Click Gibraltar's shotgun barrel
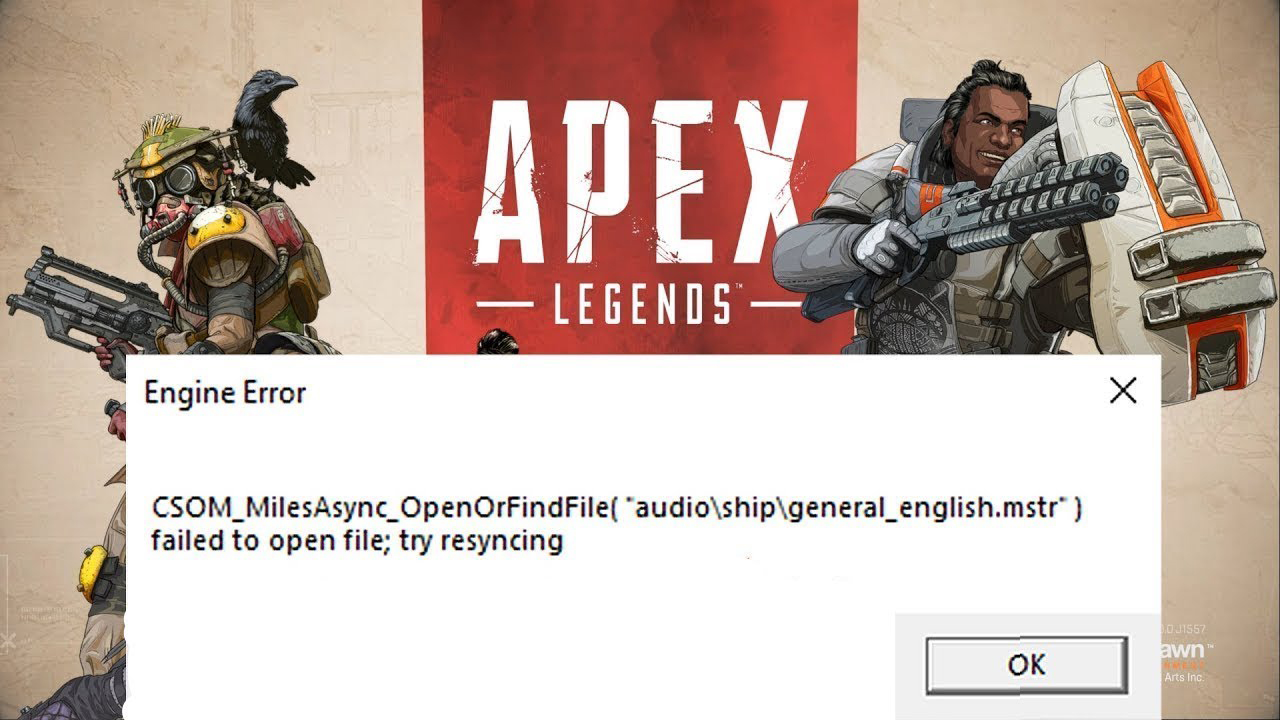 click(1029, 198)
